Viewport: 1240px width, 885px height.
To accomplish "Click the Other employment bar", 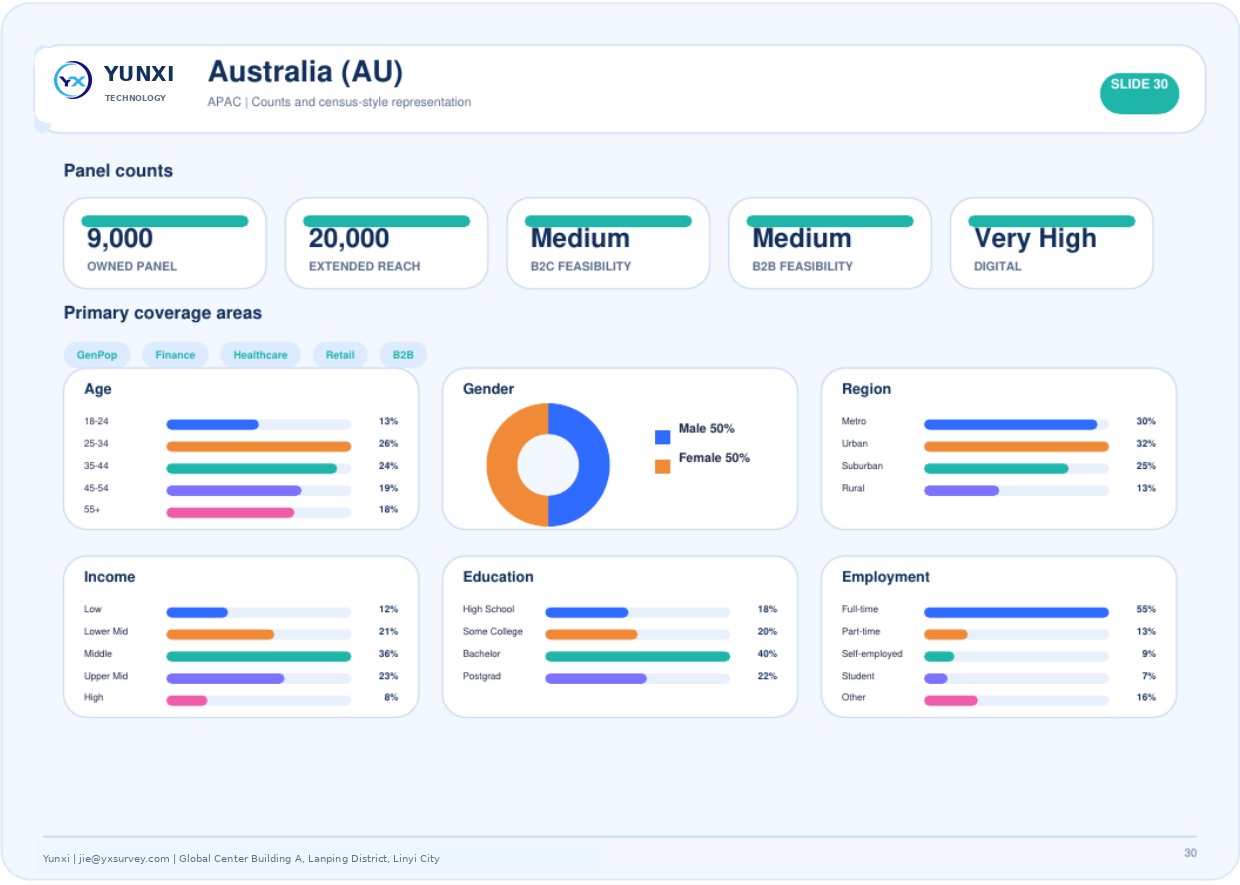I will tap(951, 701).
